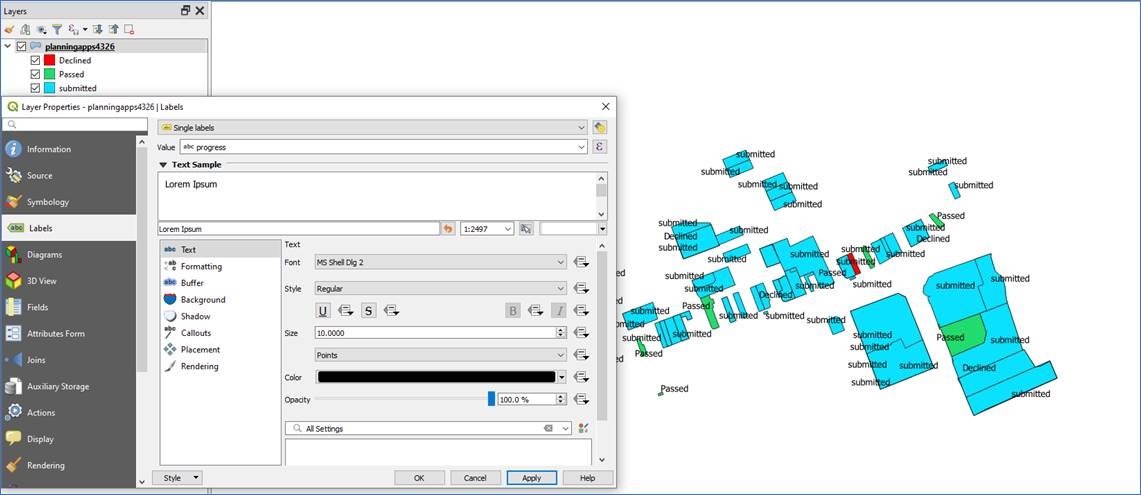Screen dimensions: 1141x495
Task: Open the expression editor next to Value
Action: coord(600,147)
